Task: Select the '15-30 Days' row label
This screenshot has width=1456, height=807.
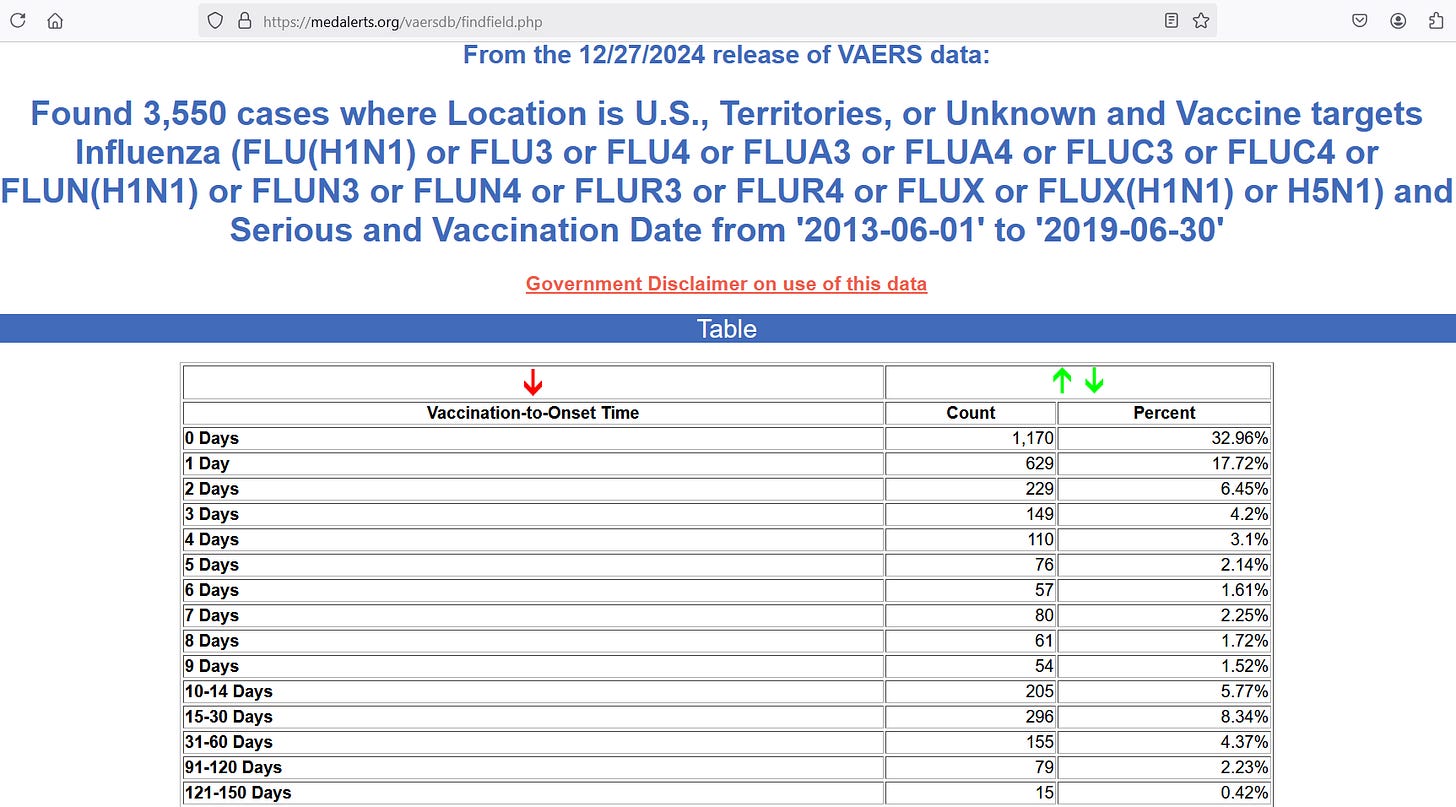Action: pyautogui.click(x=229, y=717)
